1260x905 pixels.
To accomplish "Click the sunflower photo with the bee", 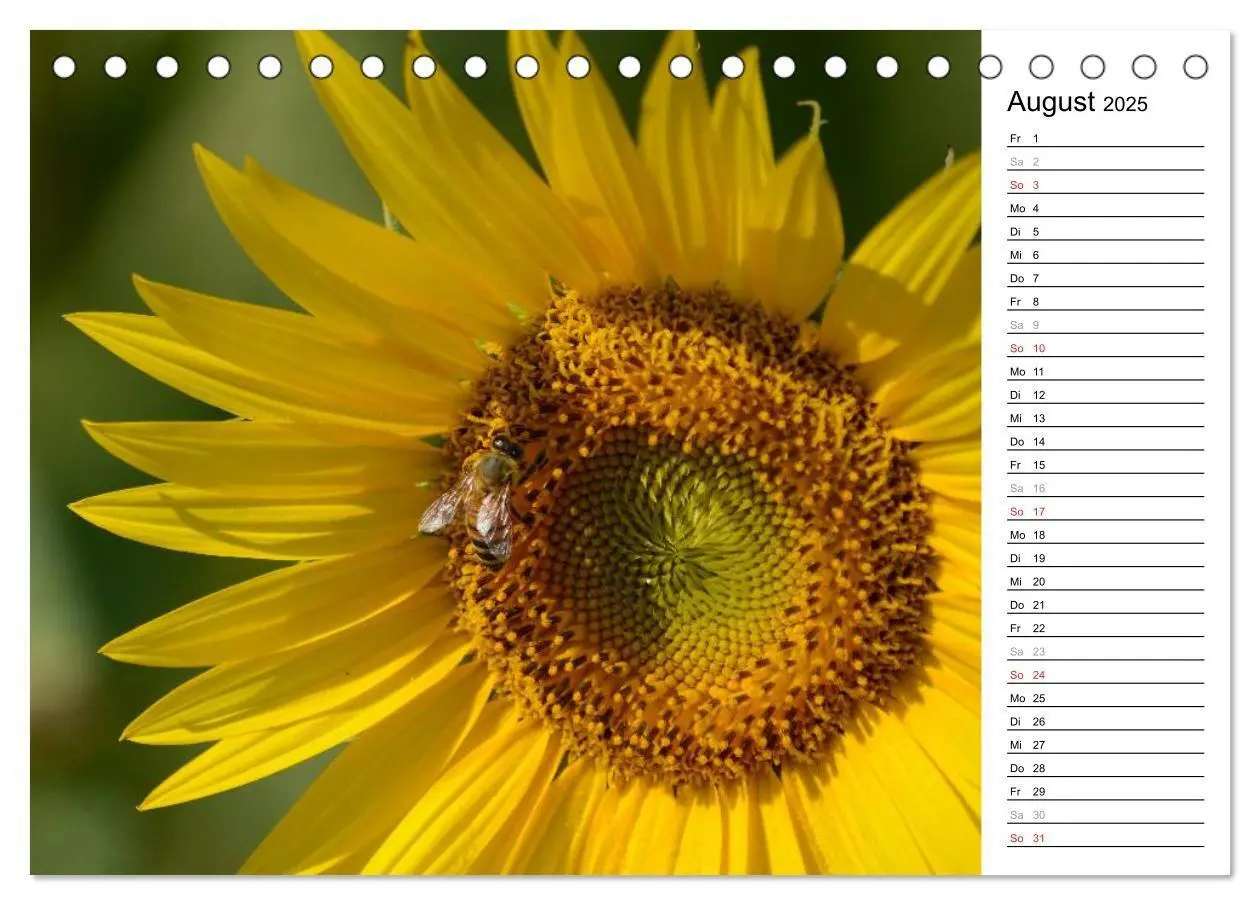I will point(505,452).
